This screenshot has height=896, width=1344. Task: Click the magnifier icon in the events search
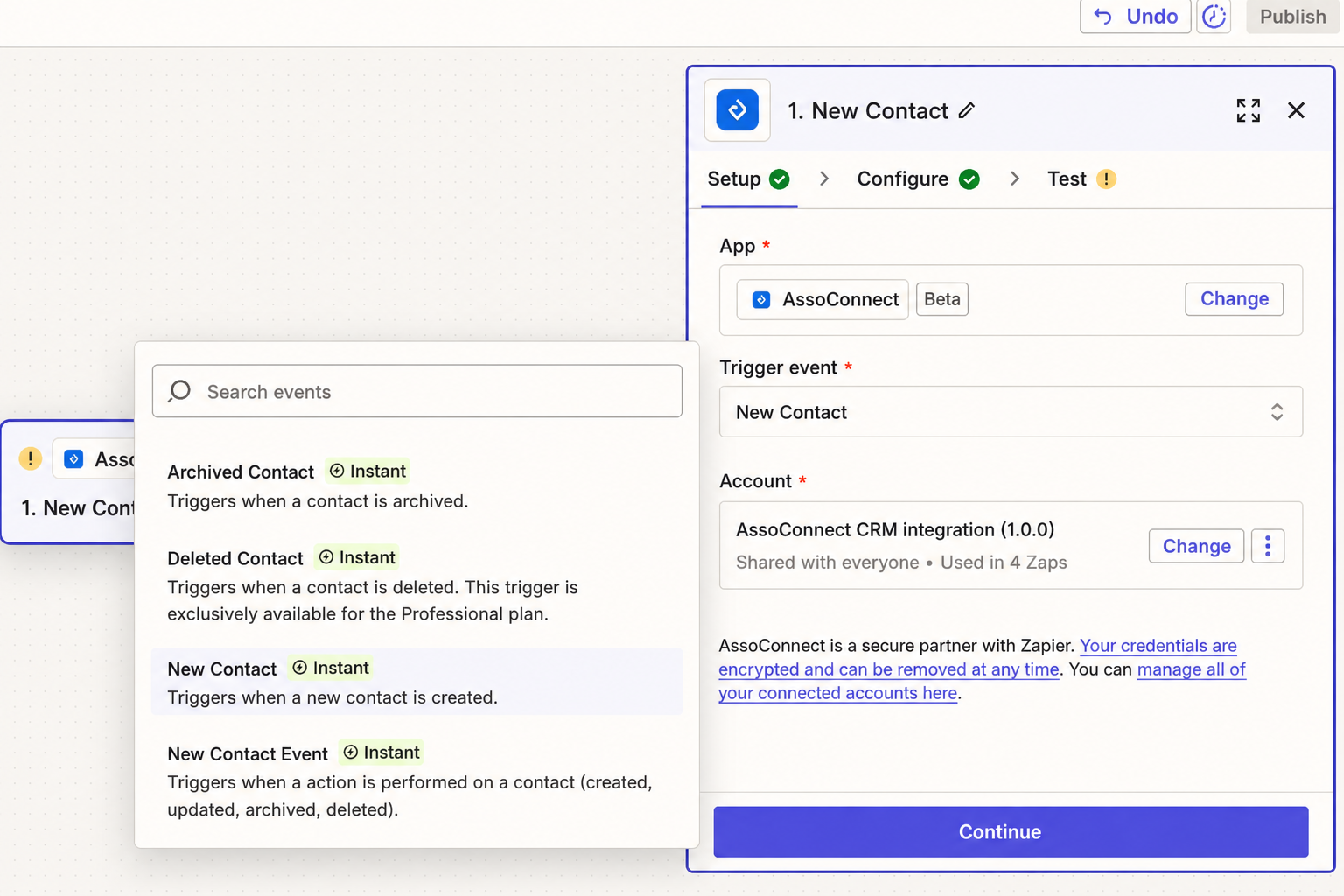click(179, 391)
